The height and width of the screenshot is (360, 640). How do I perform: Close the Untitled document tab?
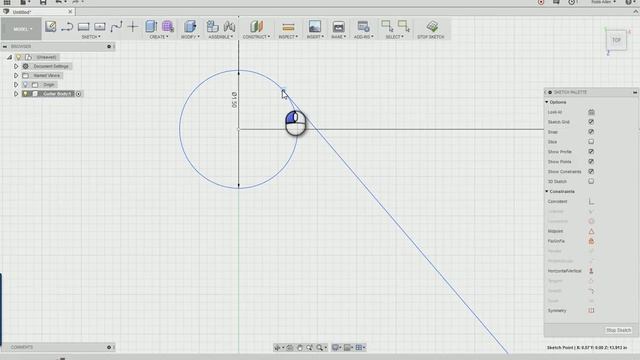[x=70, y=12]
